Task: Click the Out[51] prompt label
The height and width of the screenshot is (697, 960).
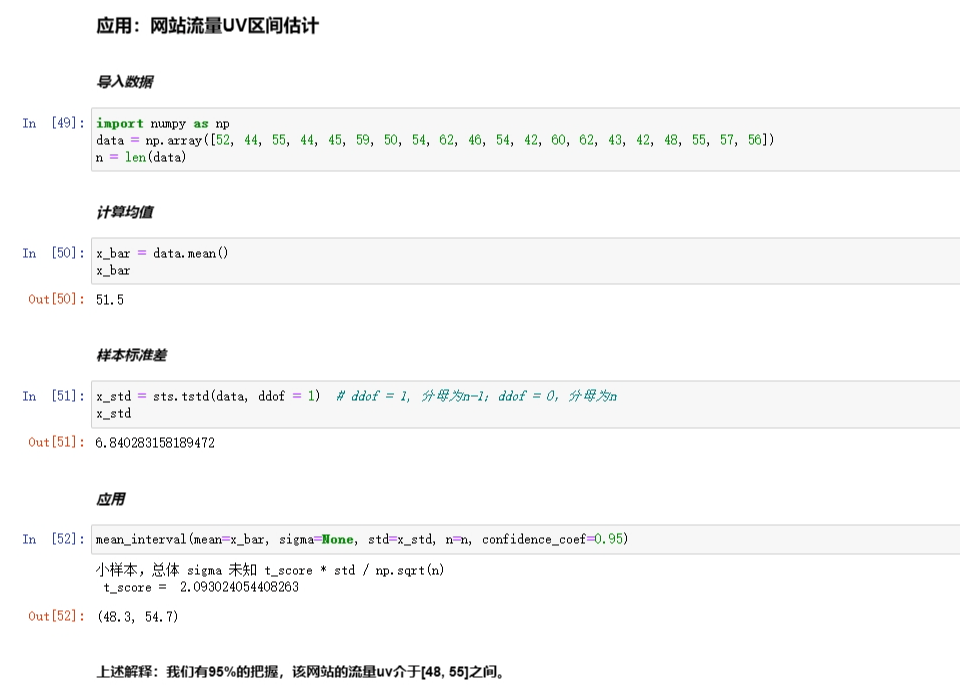Action: click(x=56, y=442)
